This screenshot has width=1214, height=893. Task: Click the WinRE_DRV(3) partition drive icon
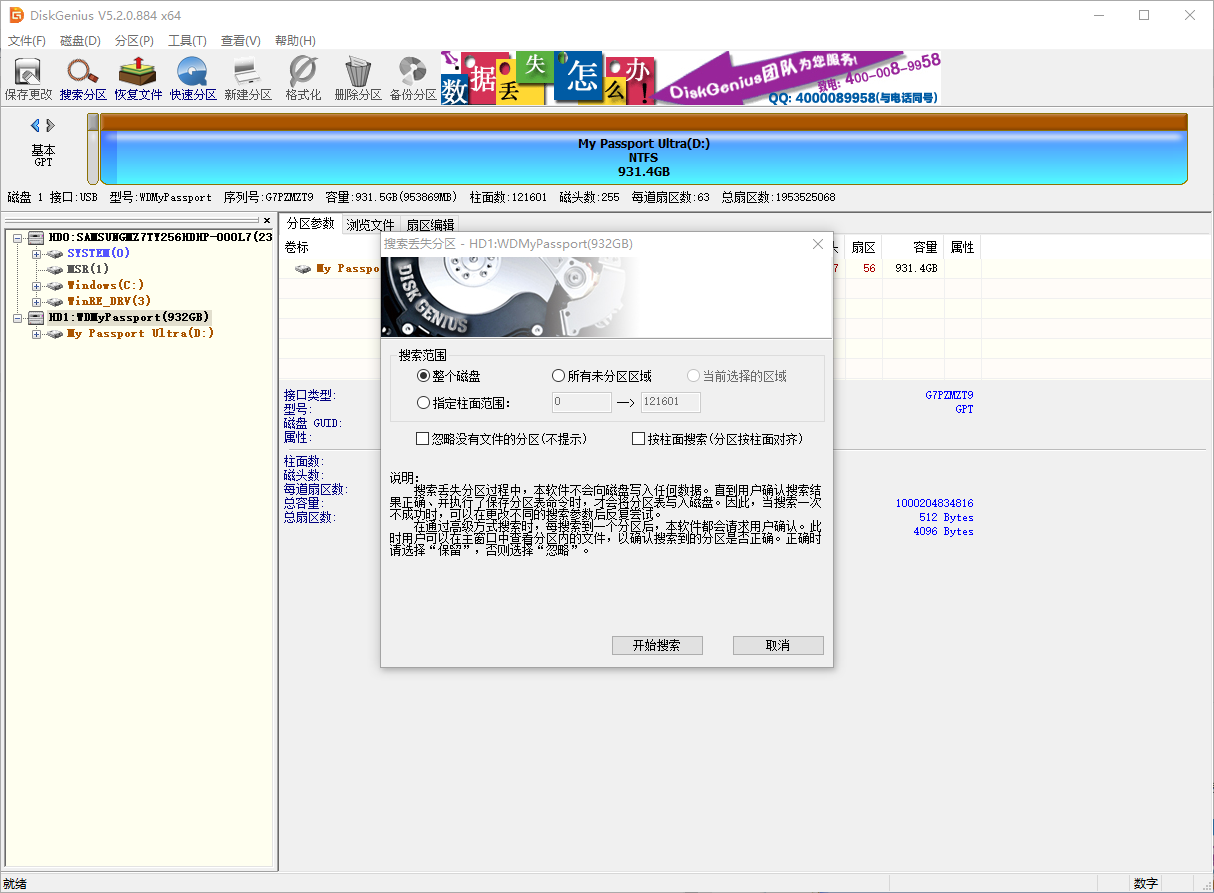pyautogui.click(x=55, y=301)
